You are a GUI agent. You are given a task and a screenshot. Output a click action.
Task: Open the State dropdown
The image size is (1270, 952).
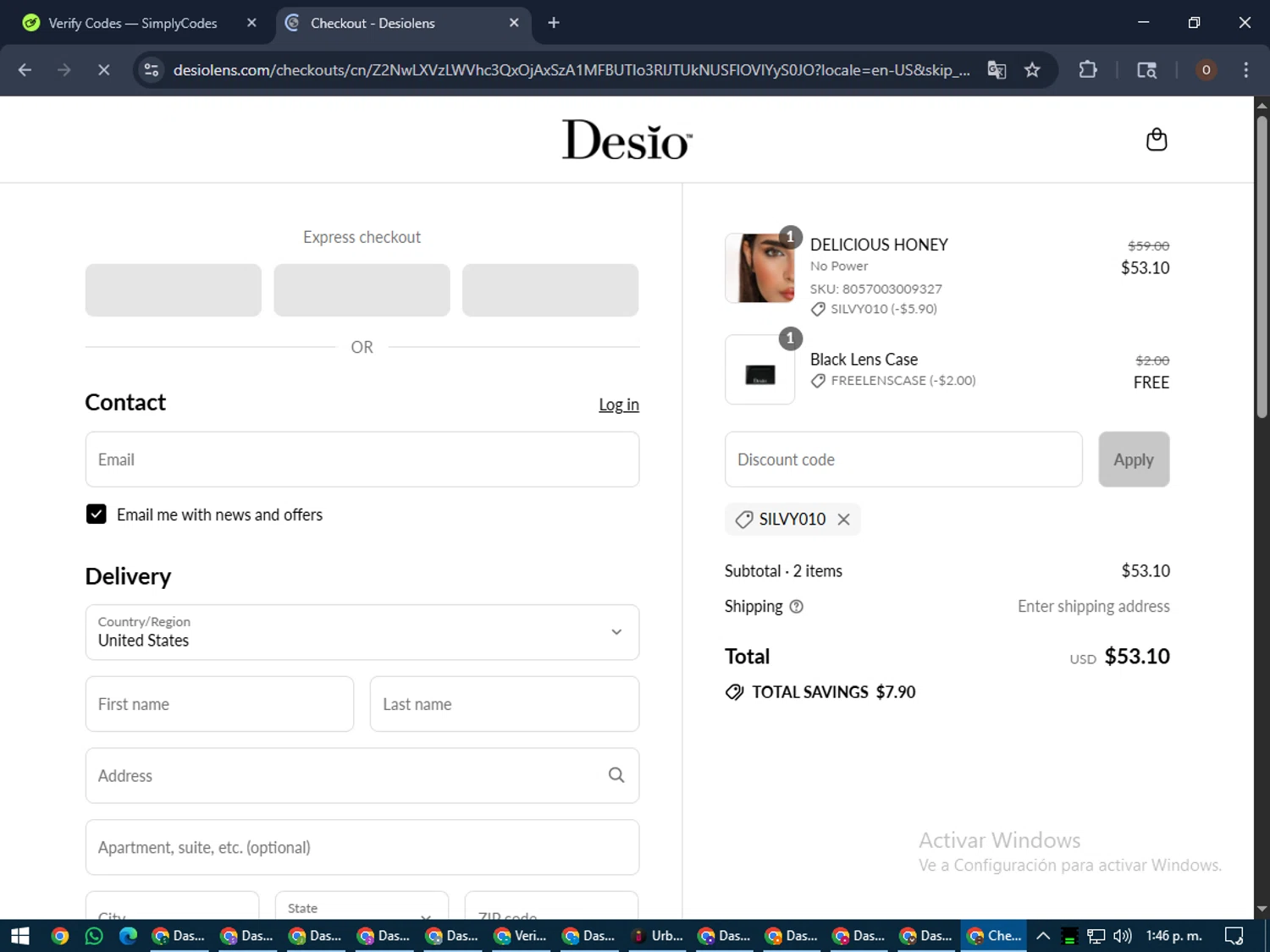(362, 907)
